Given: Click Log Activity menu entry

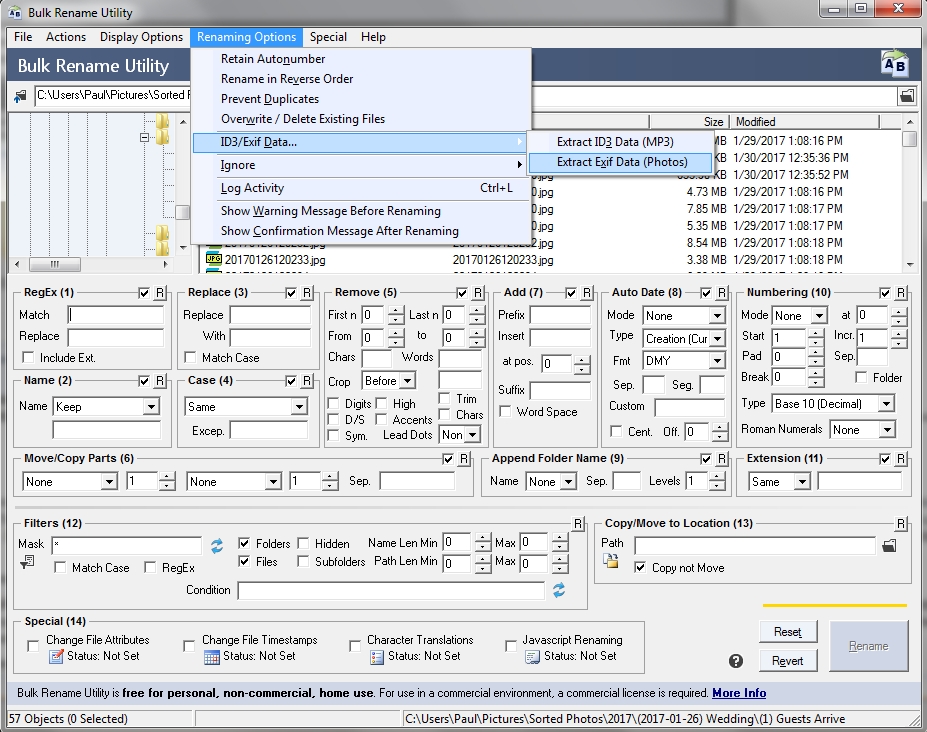Looking at the screenshot, I should tap(359, 188).
